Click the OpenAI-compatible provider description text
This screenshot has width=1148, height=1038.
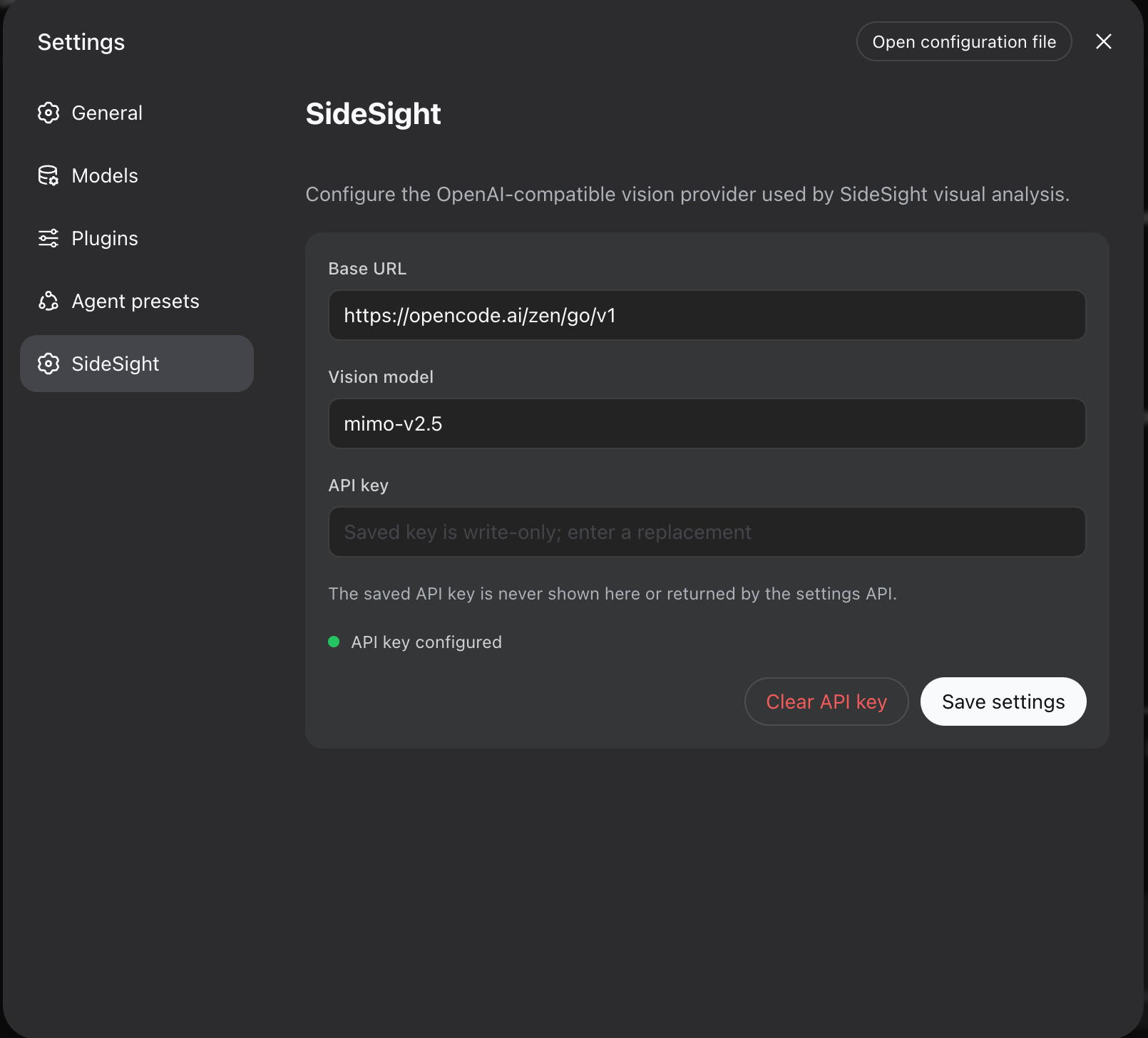tap(687, 194)
